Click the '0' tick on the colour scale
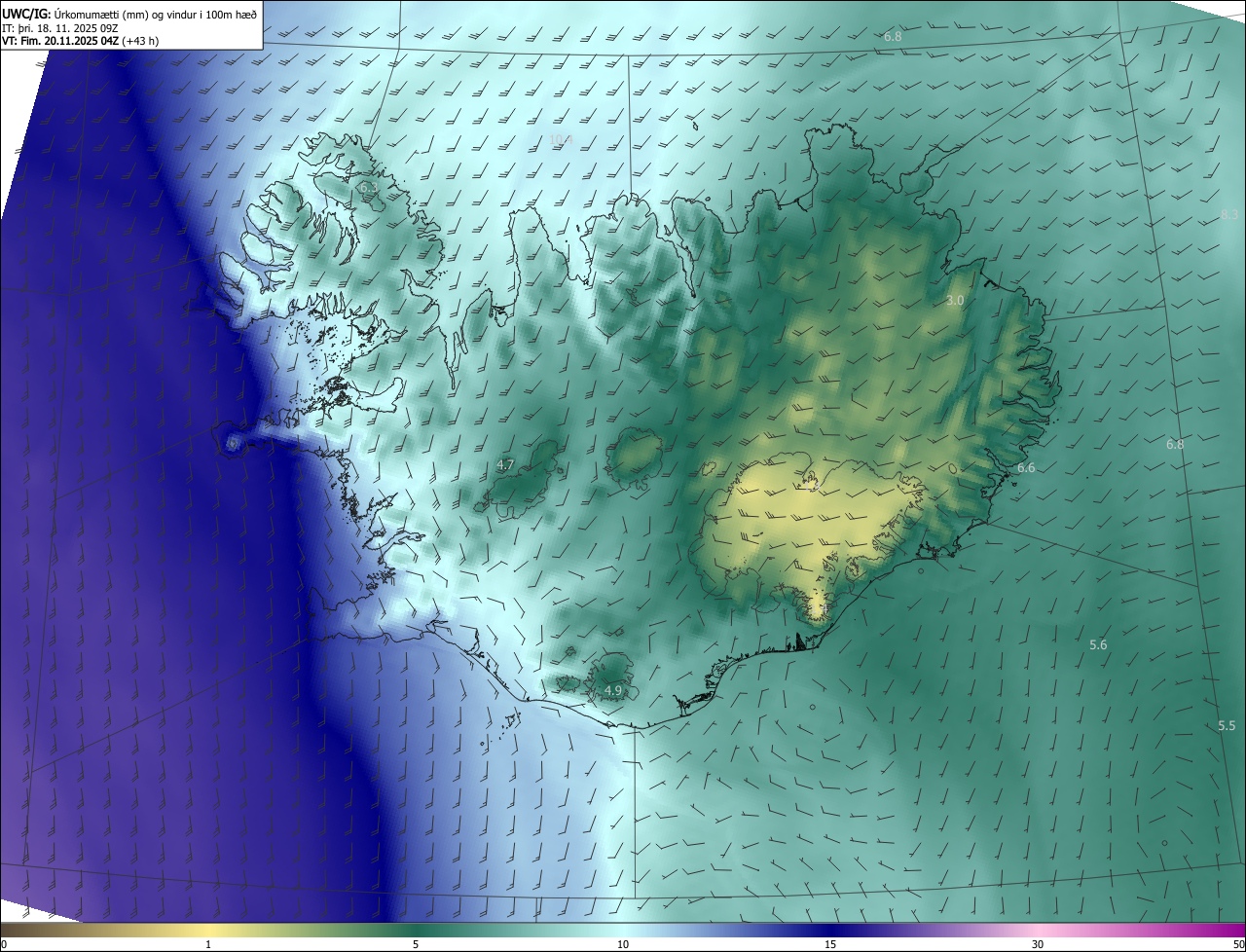The image size is (1246, 952). tap(4, 945)
